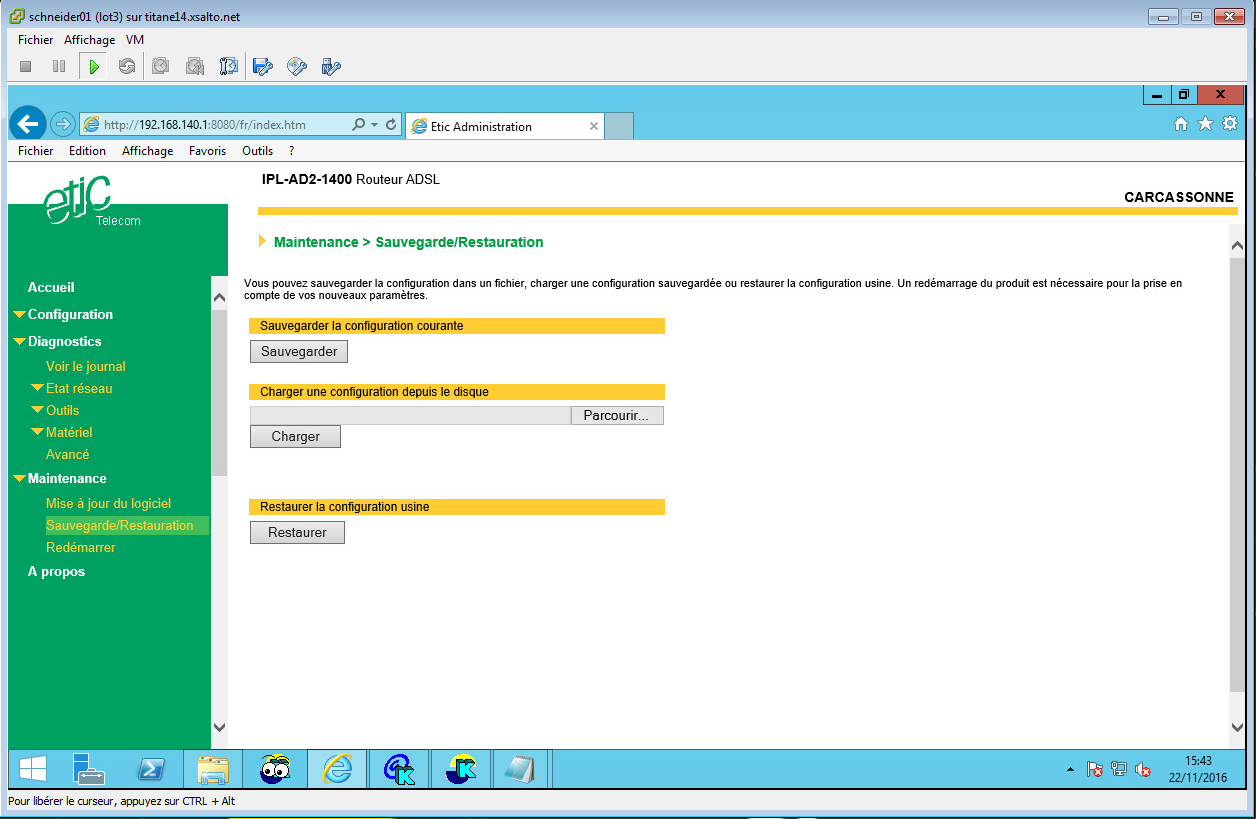Click the floppy drive connect icon

(x=263, y=67)
